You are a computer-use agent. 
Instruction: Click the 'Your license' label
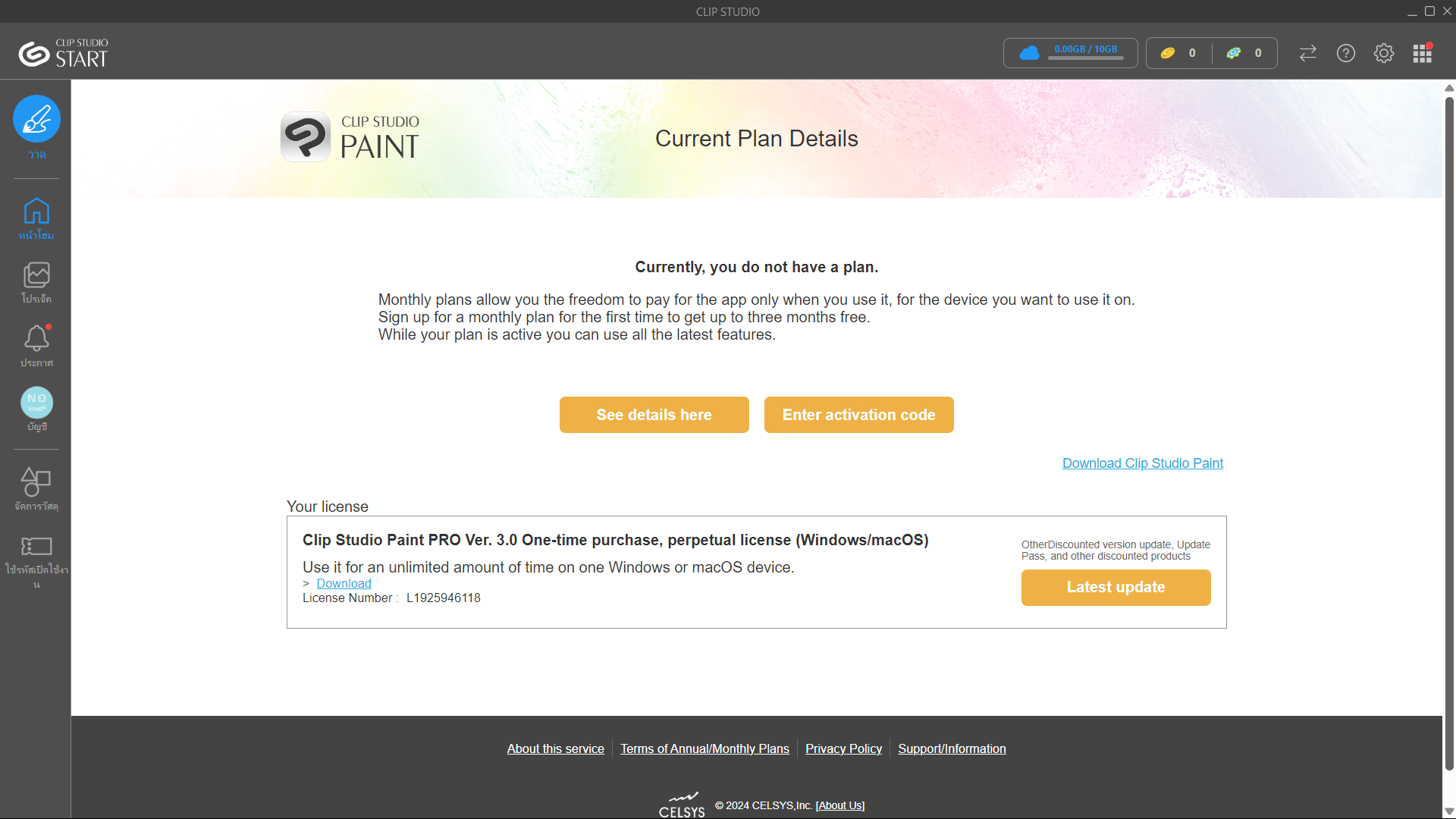328,507
